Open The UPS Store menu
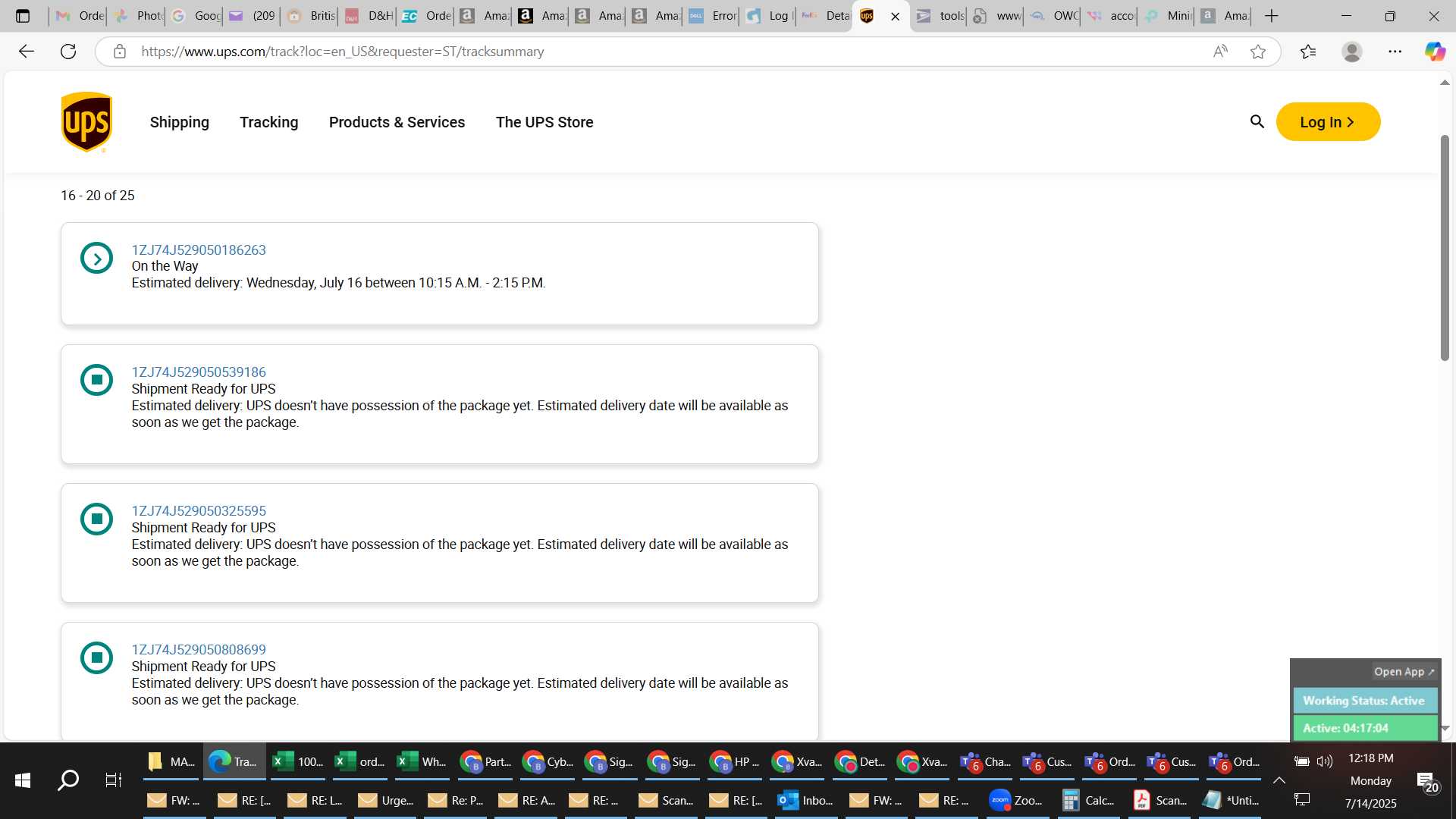 (544, 122)
